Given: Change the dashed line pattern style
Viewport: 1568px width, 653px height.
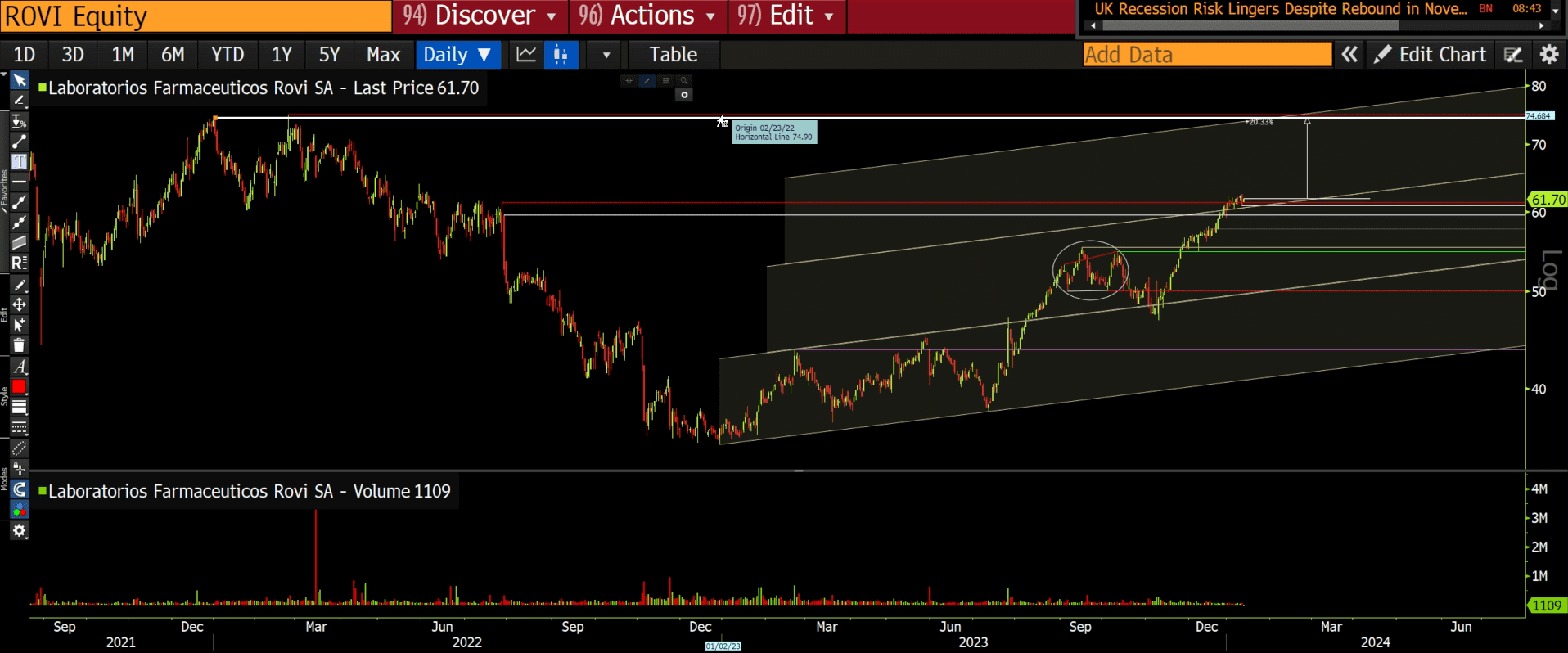Looking at the screenshot, I should [x=20, y=428].
